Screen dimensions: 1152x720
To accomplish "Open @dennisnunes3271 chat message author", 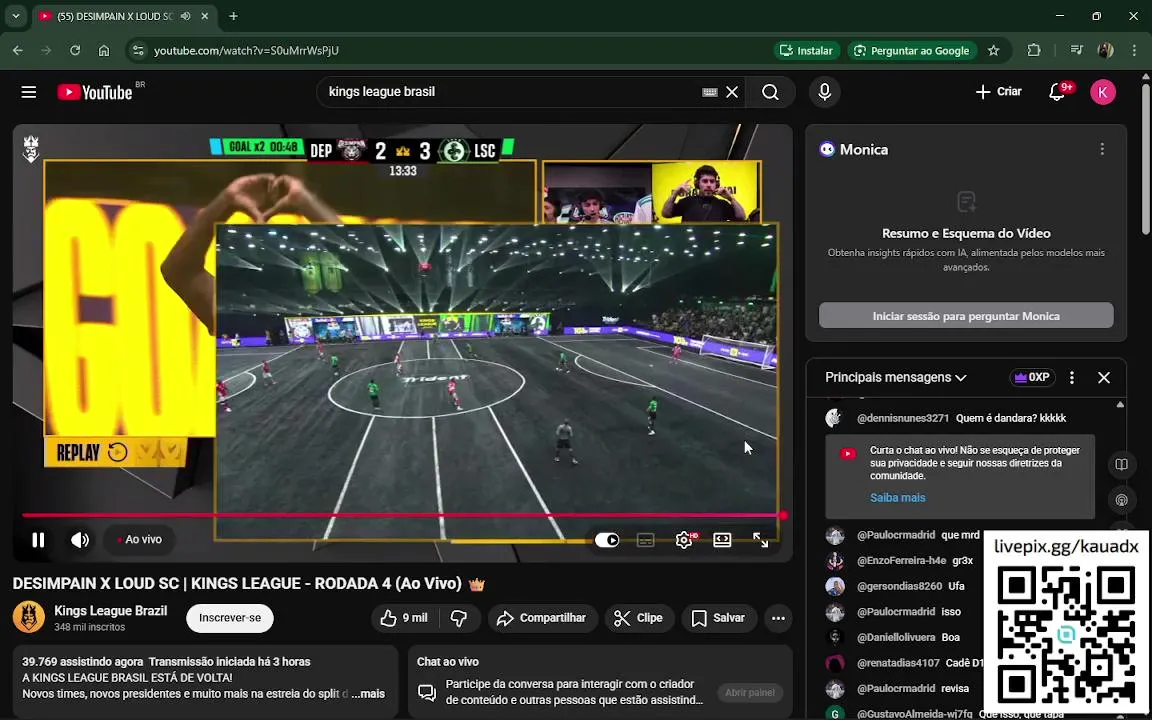I will 903,418.
